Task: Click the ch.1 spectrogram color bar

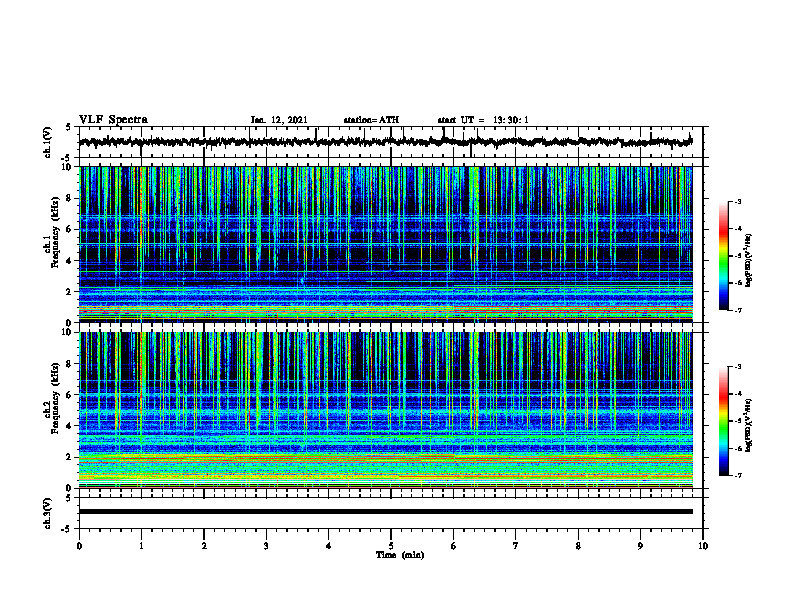Action: coord(723,256)
